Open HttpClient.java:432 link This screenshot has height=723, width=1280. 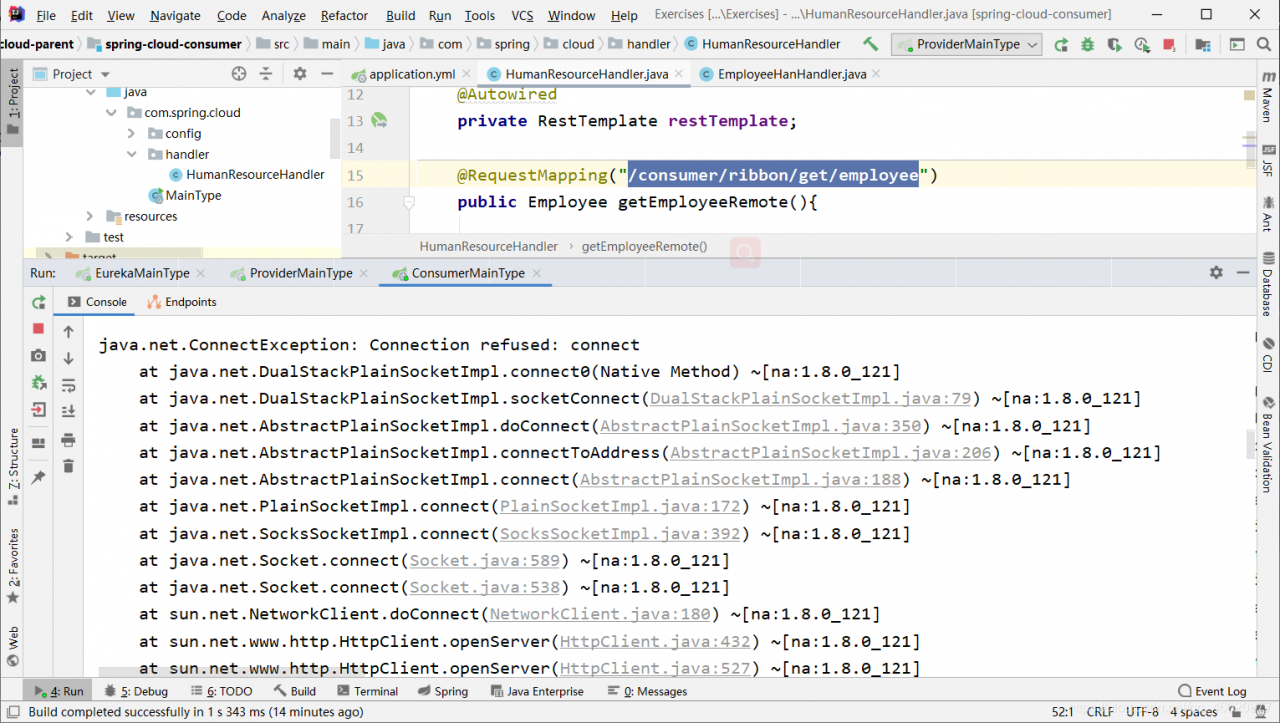click(655, 641)
